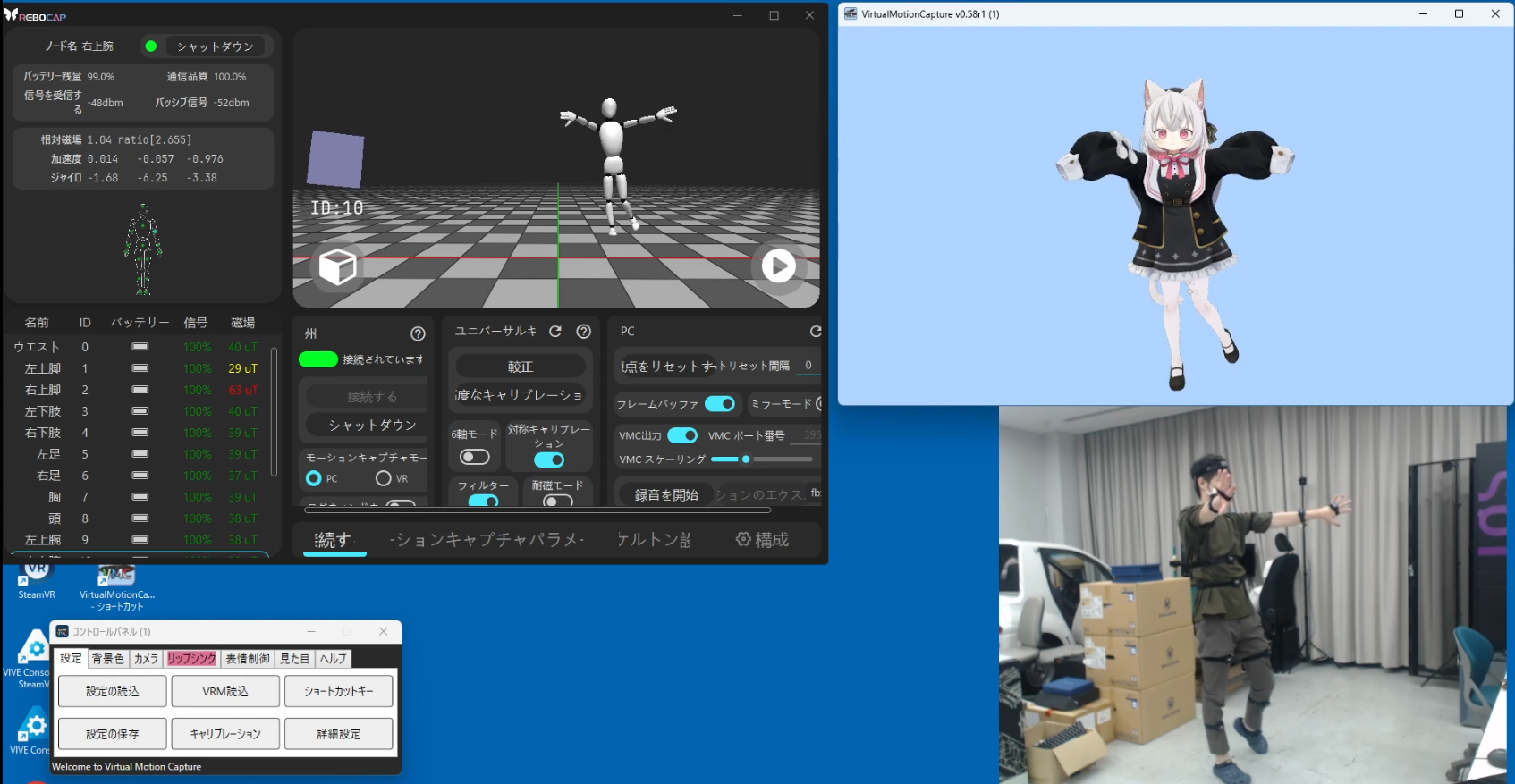Image resolution: width=1515 pixels, height=784 pixels.
Task: Click 胸 battery icon in tracker list
Action: click(140, 497)
